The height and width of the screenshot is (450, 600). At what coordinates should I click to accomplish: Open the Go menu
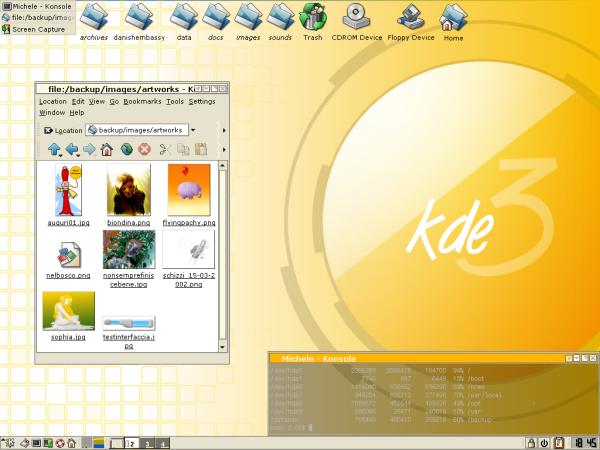click(114, 101)
